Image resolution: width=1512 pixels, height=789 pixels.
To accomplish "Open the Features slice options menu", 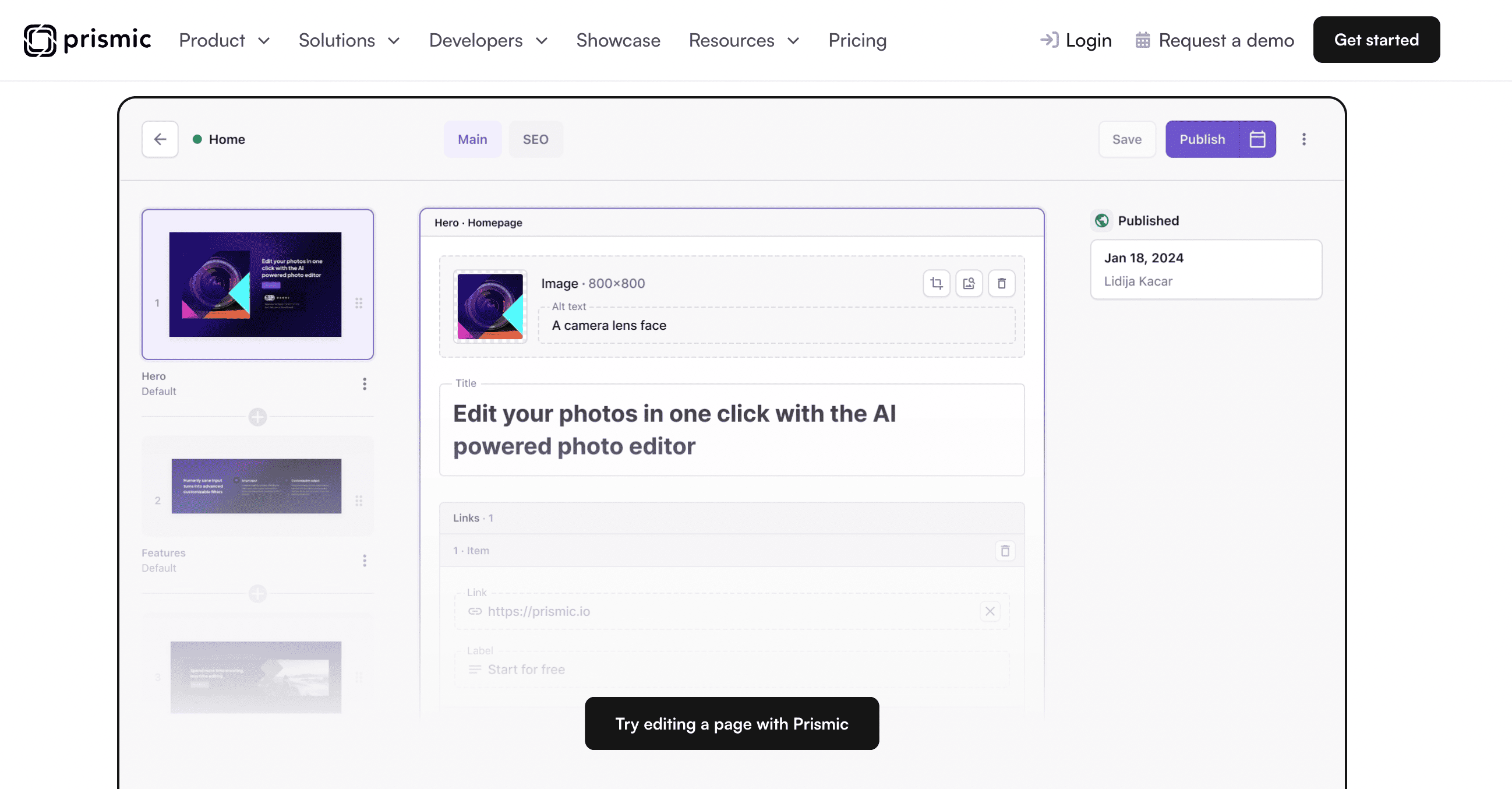I will [365, 561].
